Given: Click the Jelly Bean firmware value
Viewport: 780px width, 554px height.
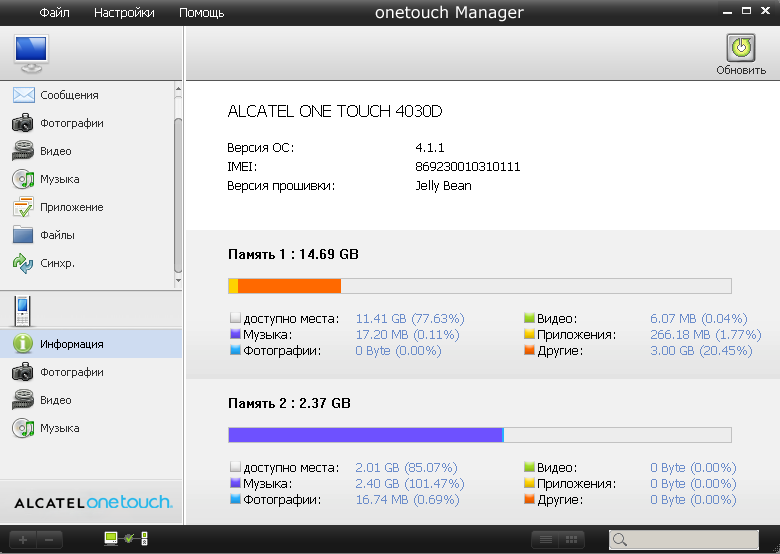Looking at the screenshot, I should point(443,185).
